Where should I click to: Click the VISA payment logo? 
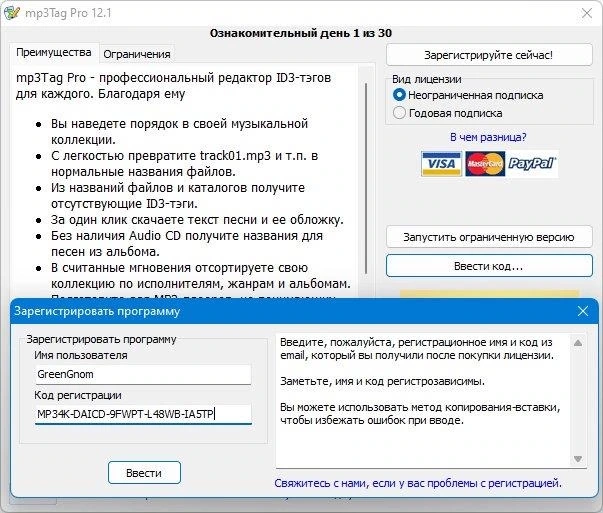tap(441, 164)
